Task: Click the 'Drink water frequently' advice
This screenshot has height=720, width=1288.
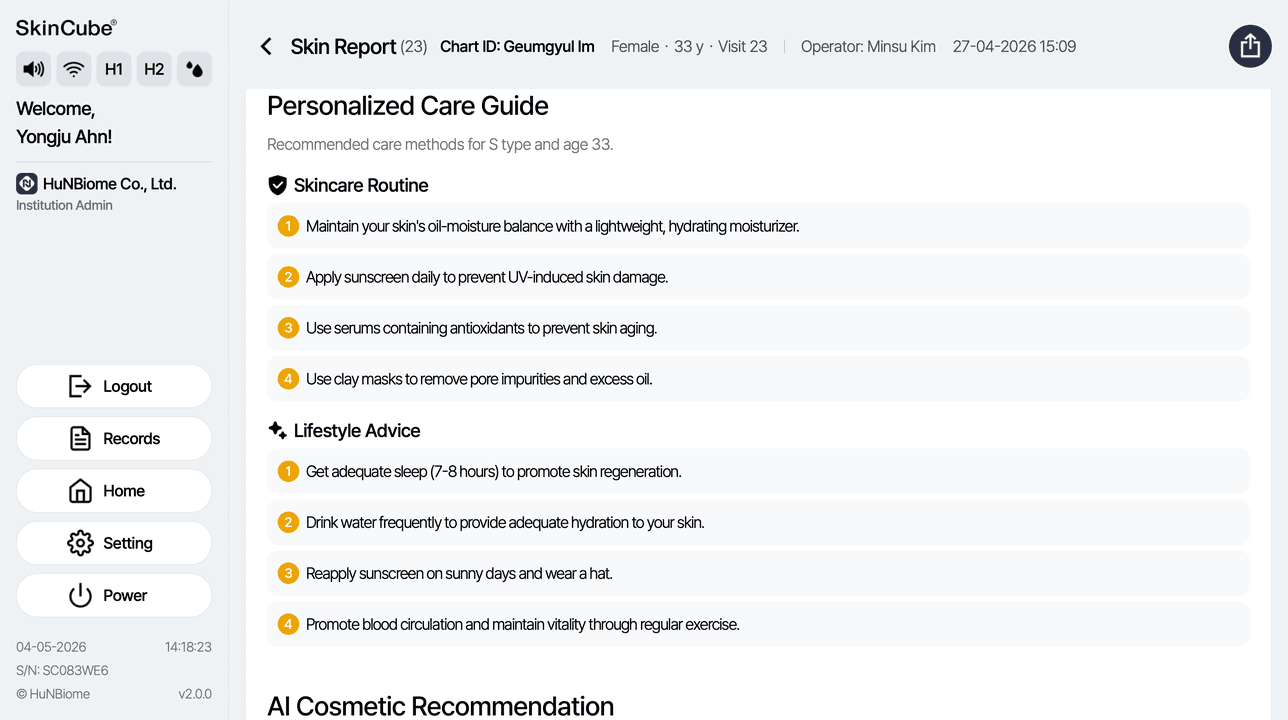Action: 758,522
